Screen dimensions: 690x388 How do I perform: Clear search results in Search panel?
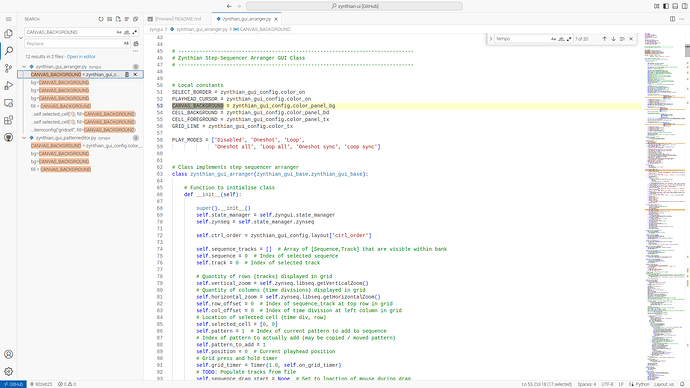coord(110,19)
